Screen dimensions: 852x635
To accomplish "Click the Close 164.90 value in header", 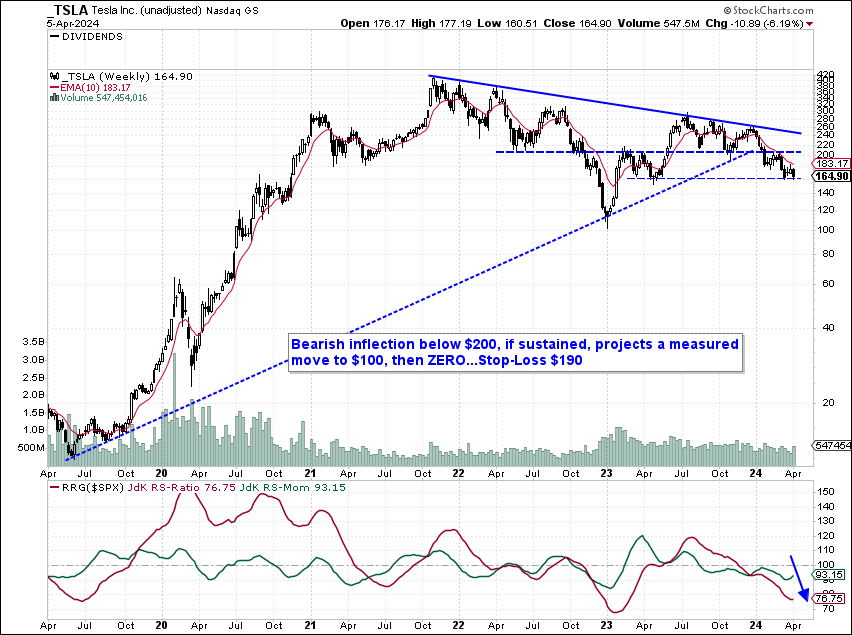I will pyautogui.click(x=577, y=23).
